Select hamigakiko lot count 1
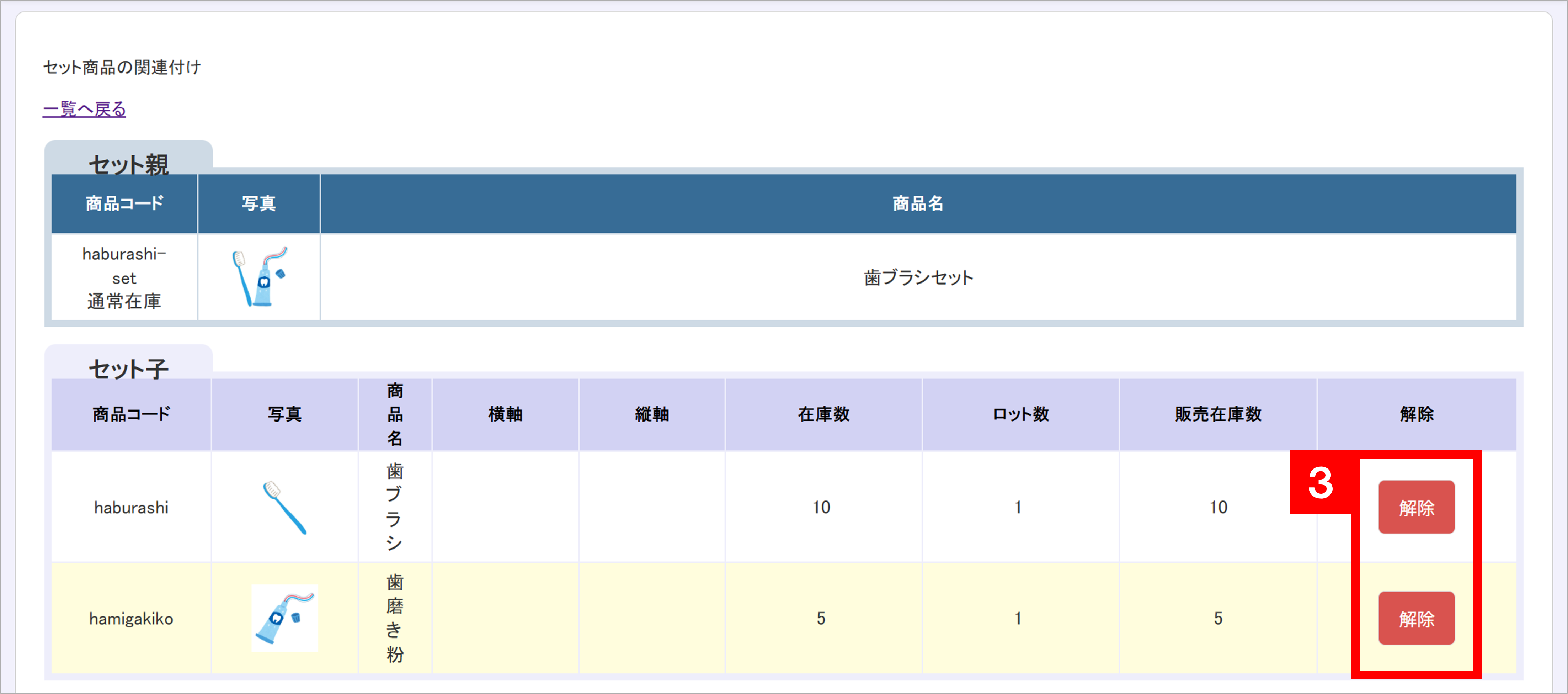Image resolution: width=1568 pixels, height=694 pixels. (x=1018, y=619)
